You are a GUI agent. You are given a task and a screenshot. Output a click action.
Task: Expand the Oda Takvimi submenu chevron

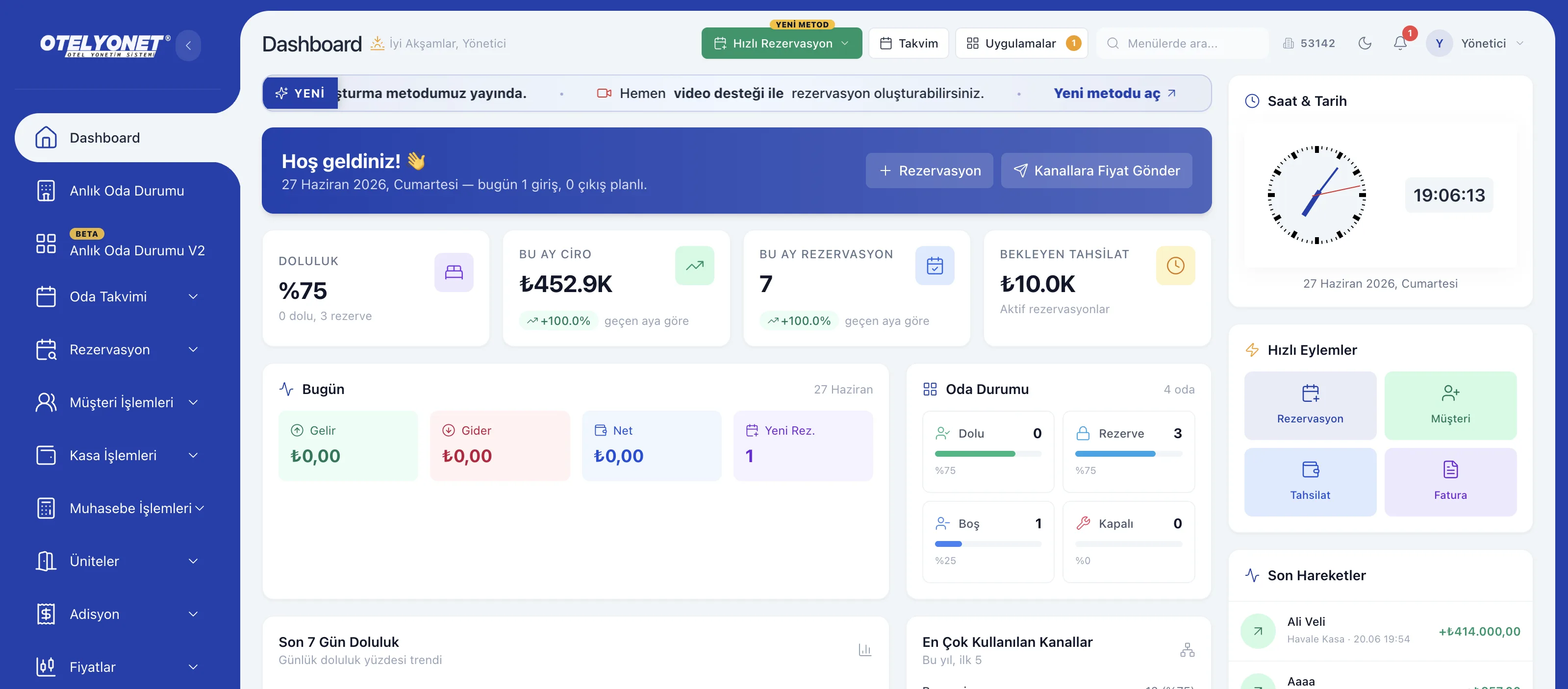click(193, 297)
